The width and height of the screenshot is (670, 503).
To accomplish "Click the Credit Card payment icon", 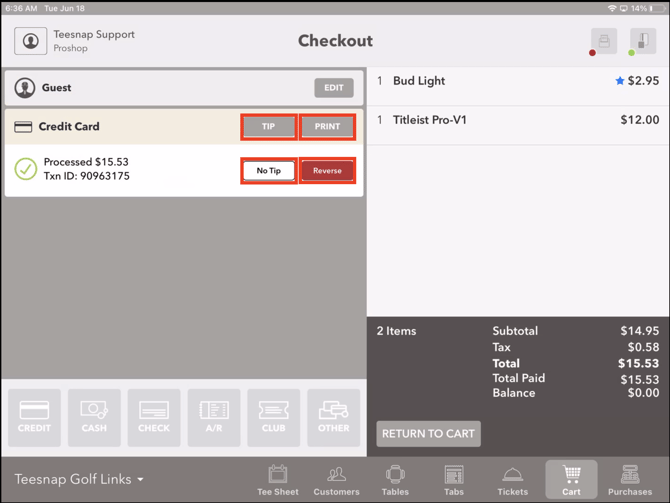I will (23, 127).
